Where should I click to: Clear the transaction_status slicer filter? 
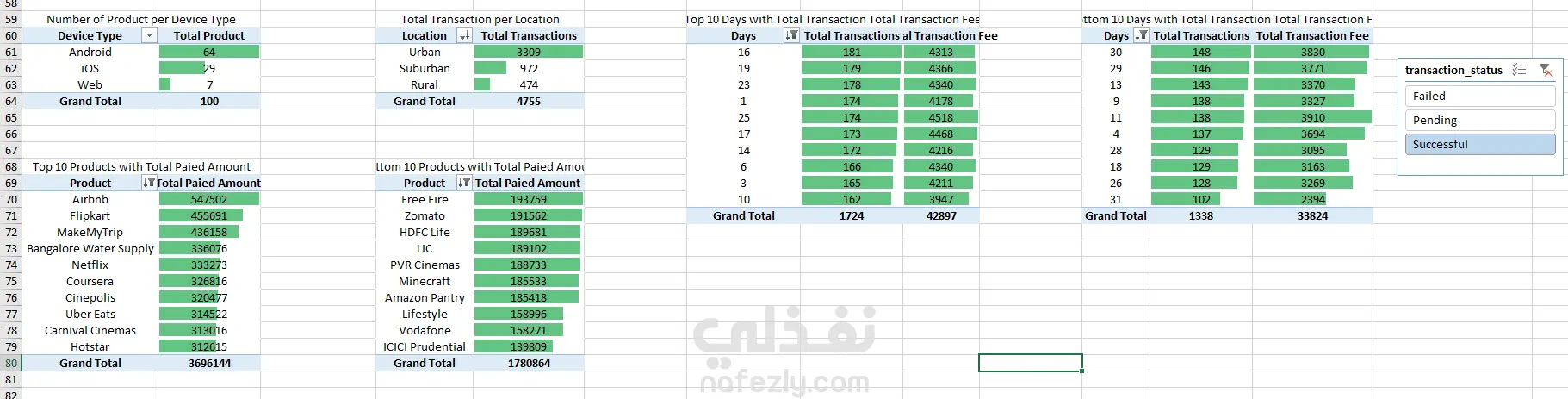(x=1546, y=70)
